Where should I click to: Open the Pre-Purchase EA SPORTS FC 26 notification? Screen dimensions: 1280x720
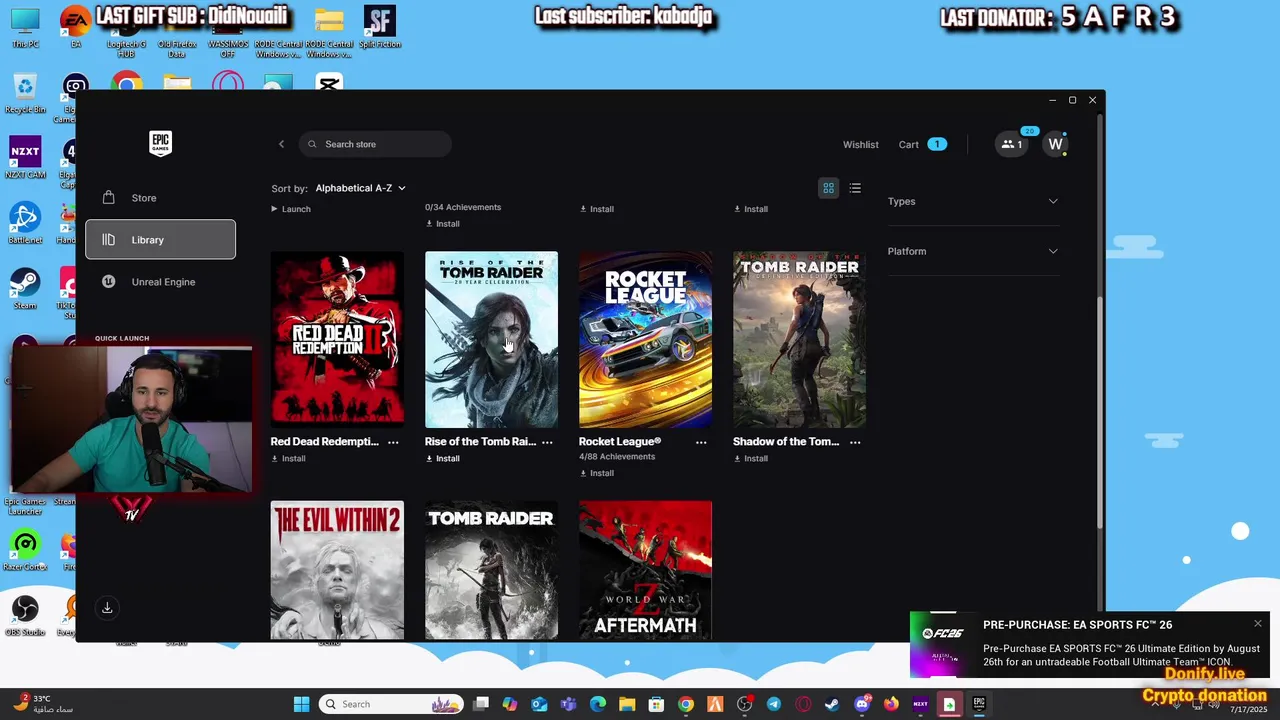coord(1088,644)
